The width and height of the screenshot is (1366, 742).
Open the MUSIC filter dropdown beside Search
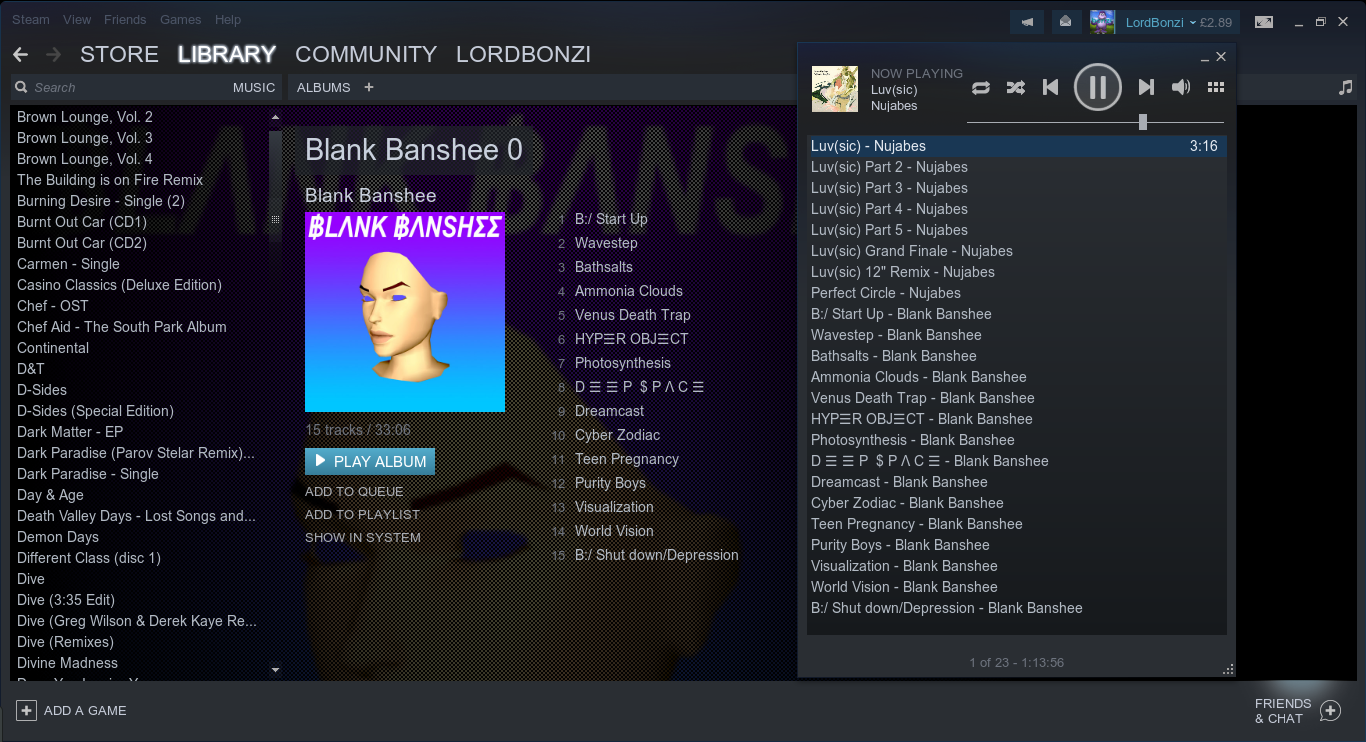pos(254,87)
